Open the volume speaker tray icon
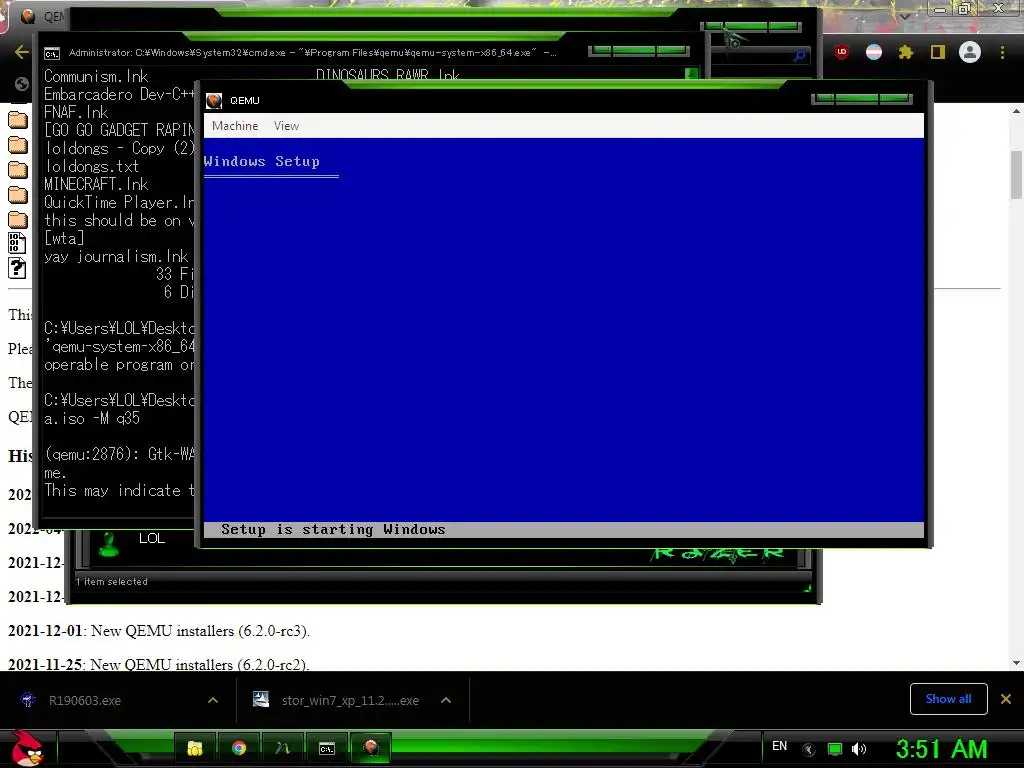 point(859,749)
